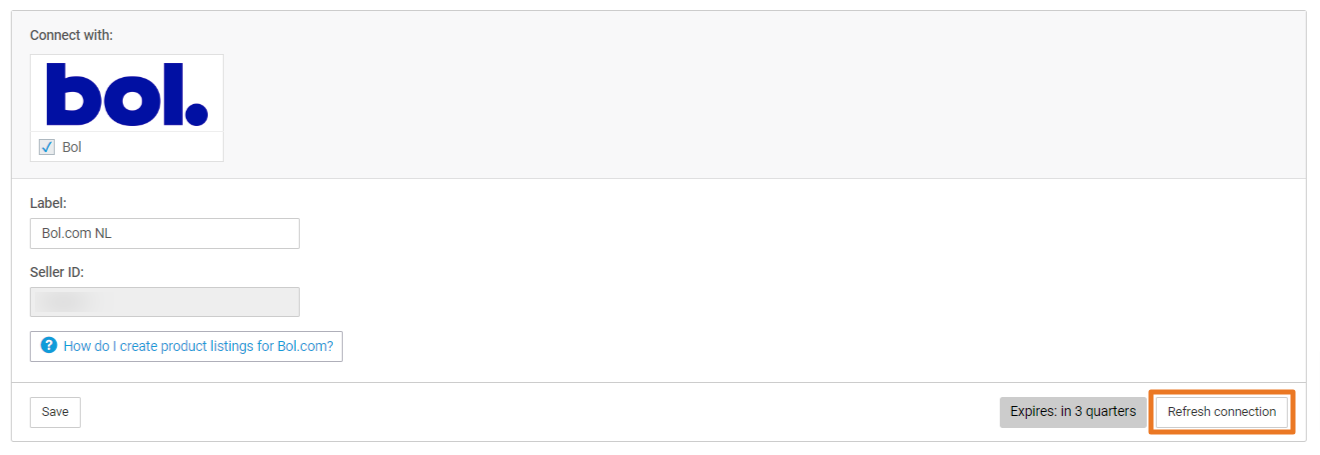Toggle the Bol checkbox
Screen dimensions: 1320x455
pos(47,147)
